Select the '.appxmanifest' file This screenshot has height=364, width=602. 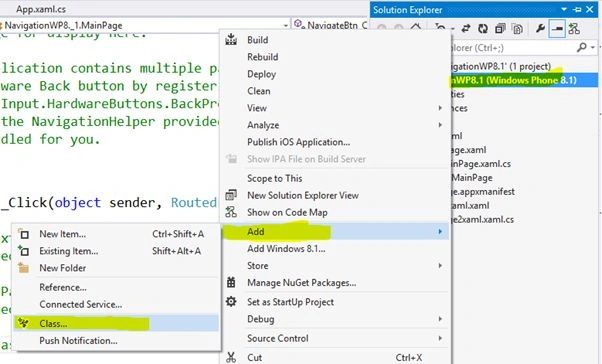tap(483, 192)
